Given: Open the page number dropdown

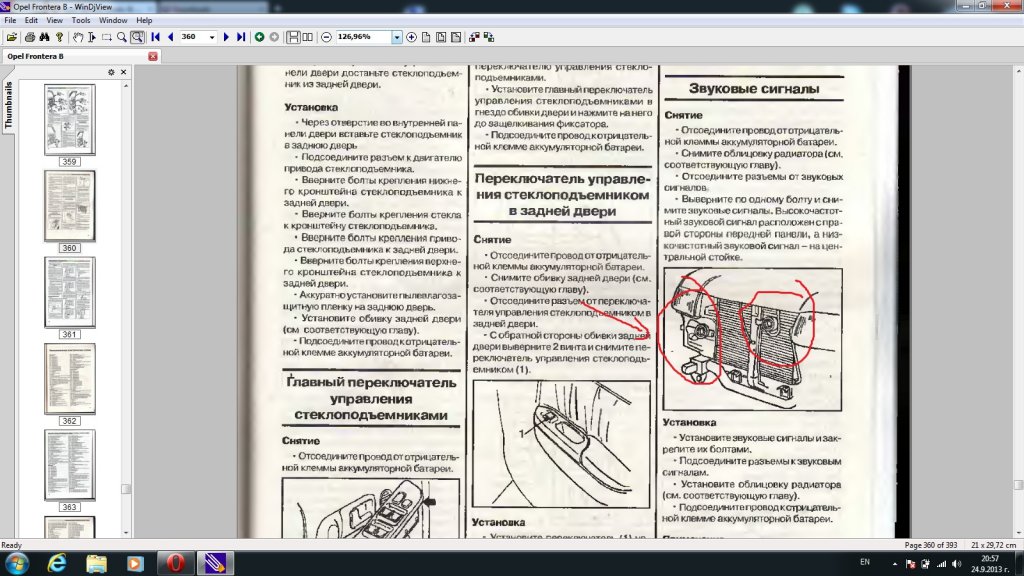Looking at the screenshot, I should click(x=212, y=37).
